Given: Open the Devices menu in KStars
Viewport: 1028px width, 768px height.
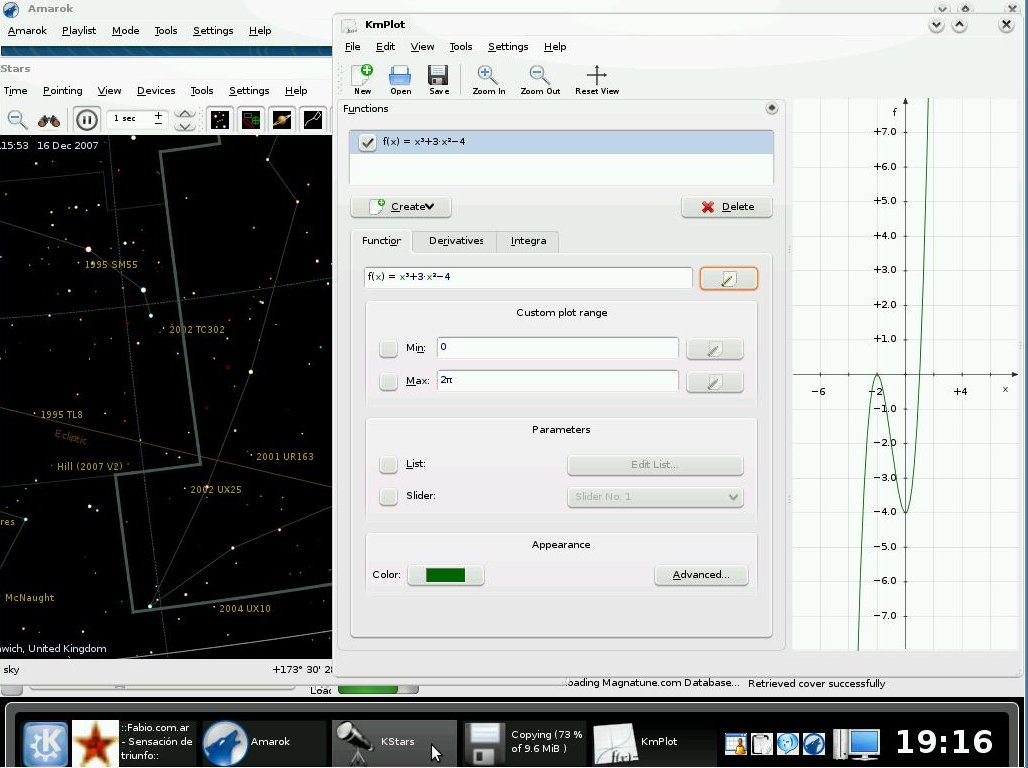Looking at the screenshot, I should point(156,91).
